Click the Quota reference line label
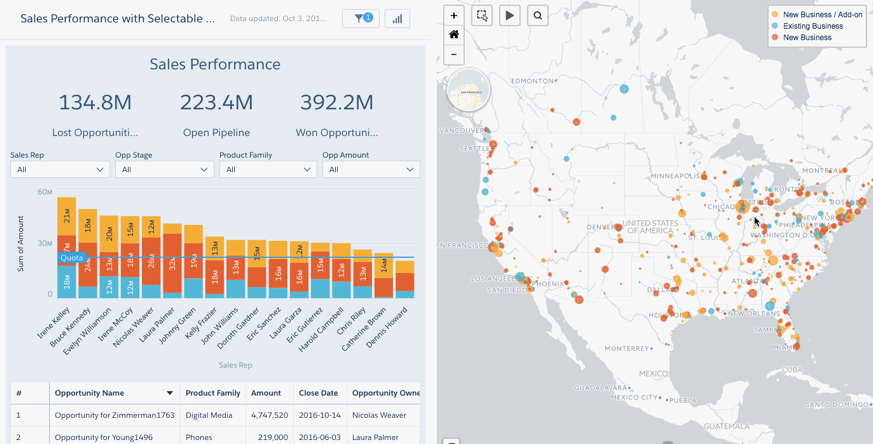873x444 pixels. pyautogui.click(x=71, y=258)
